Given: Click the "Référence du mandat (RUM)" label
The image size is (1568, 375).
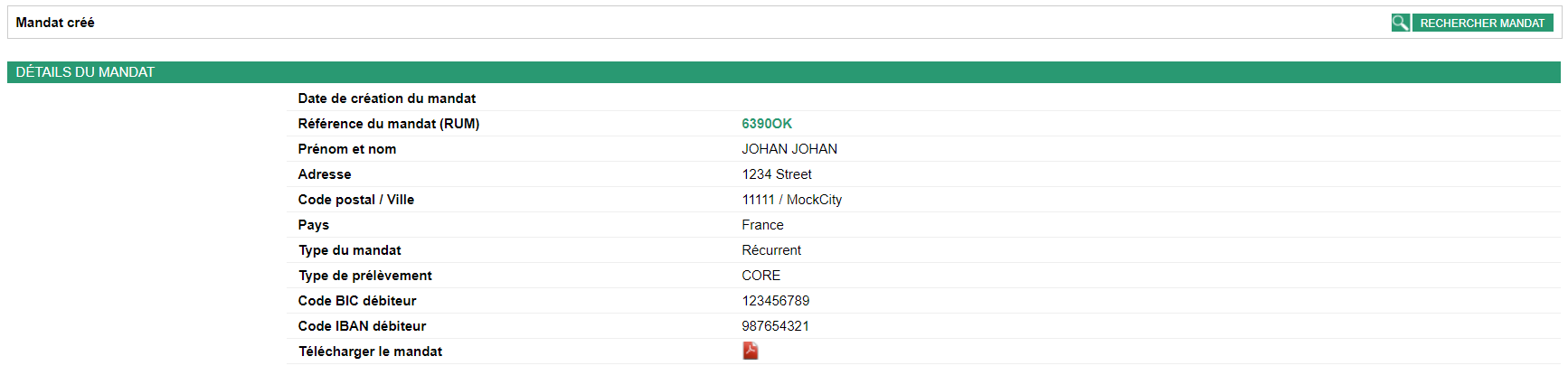Looking at the screenshot, I should click(x=389, y=124).
